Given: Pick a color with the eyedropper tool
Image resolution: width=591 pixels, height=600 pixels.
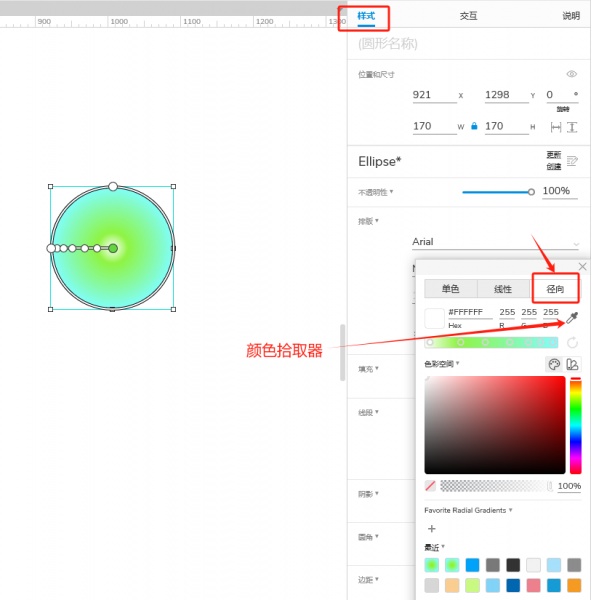Looking at the screenshot, I should tap(572, 317).
